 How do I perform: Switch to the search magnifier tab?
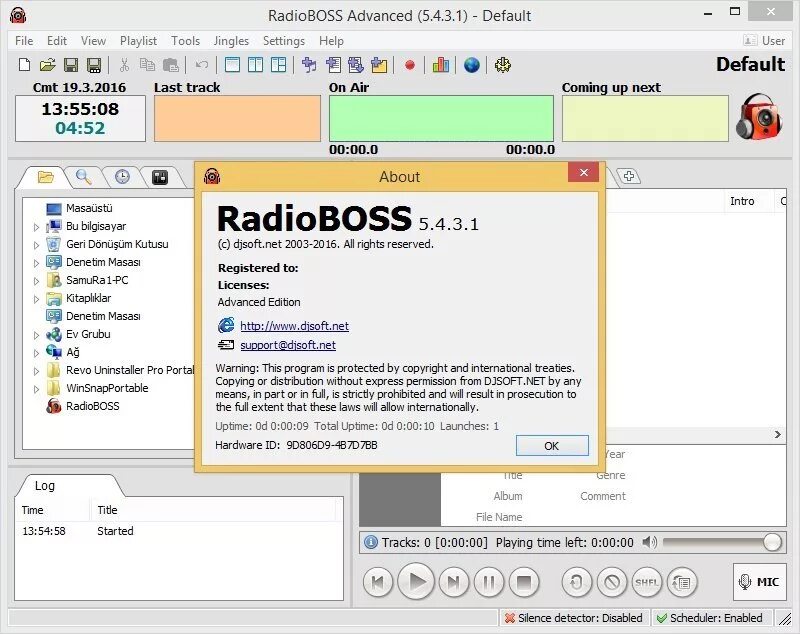point(83,177)
